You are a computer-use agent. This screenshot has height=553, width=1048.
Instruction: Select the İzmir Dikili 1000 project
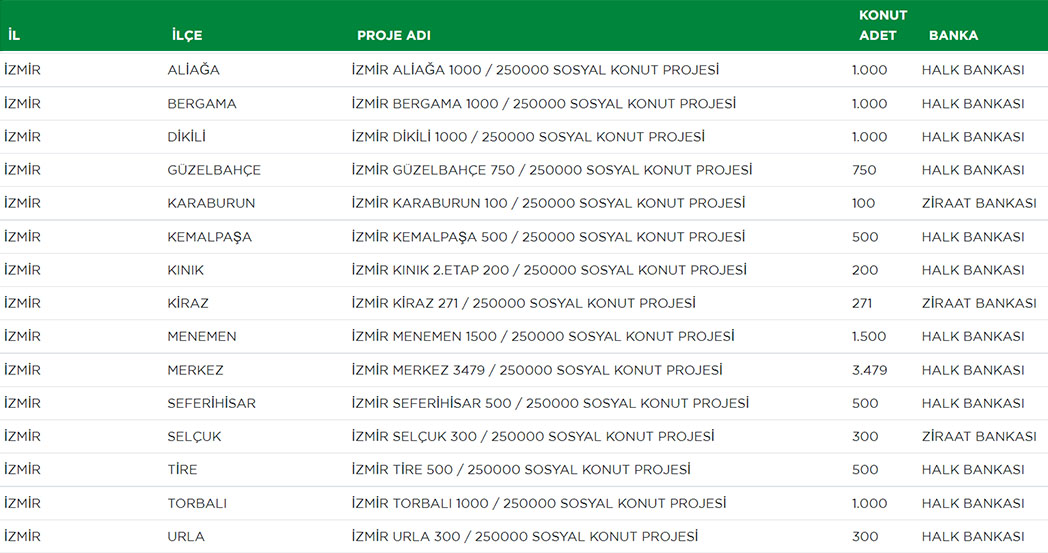(528, 137)
